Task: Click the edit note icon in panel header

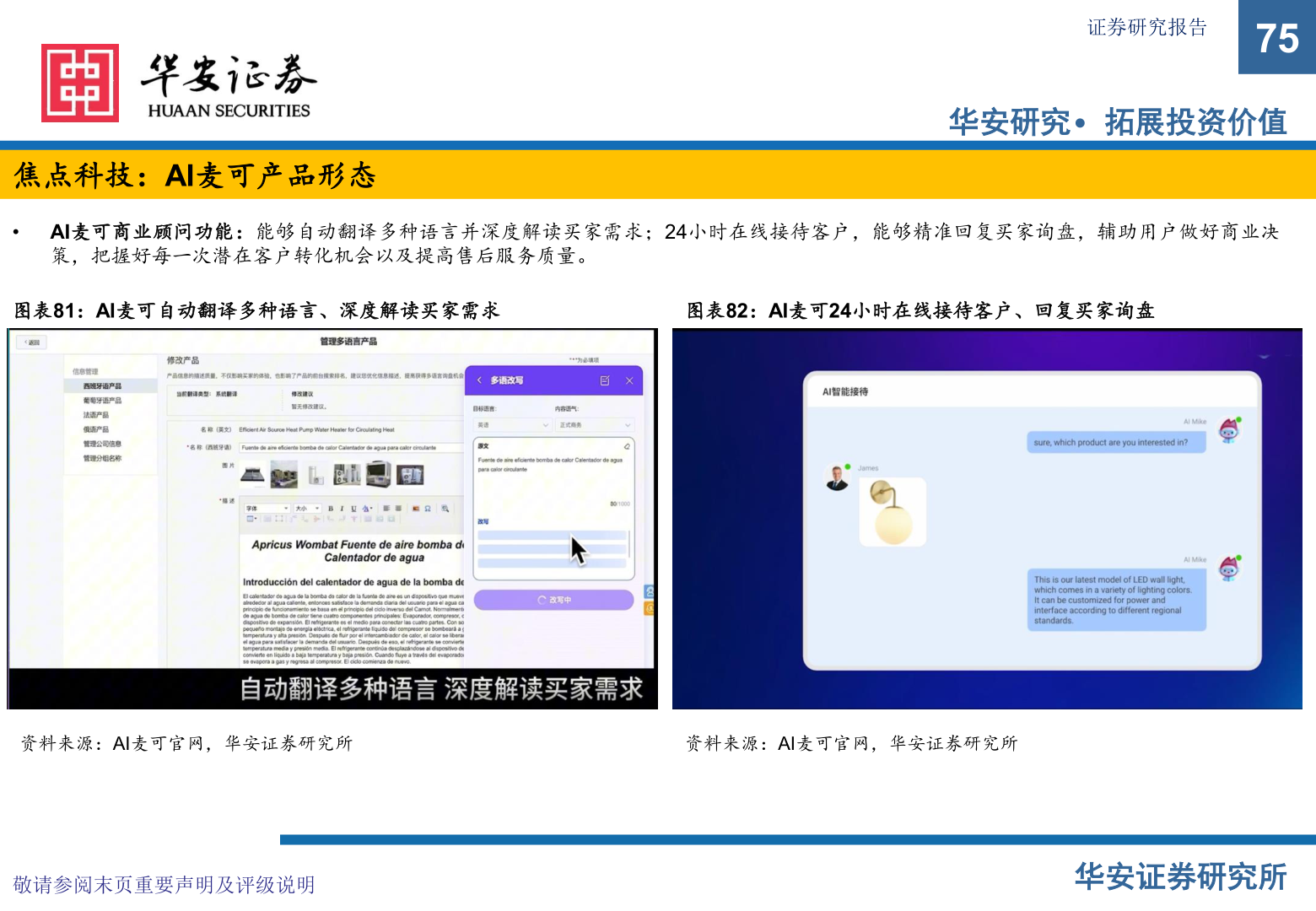Action: [x=605, y=380]
